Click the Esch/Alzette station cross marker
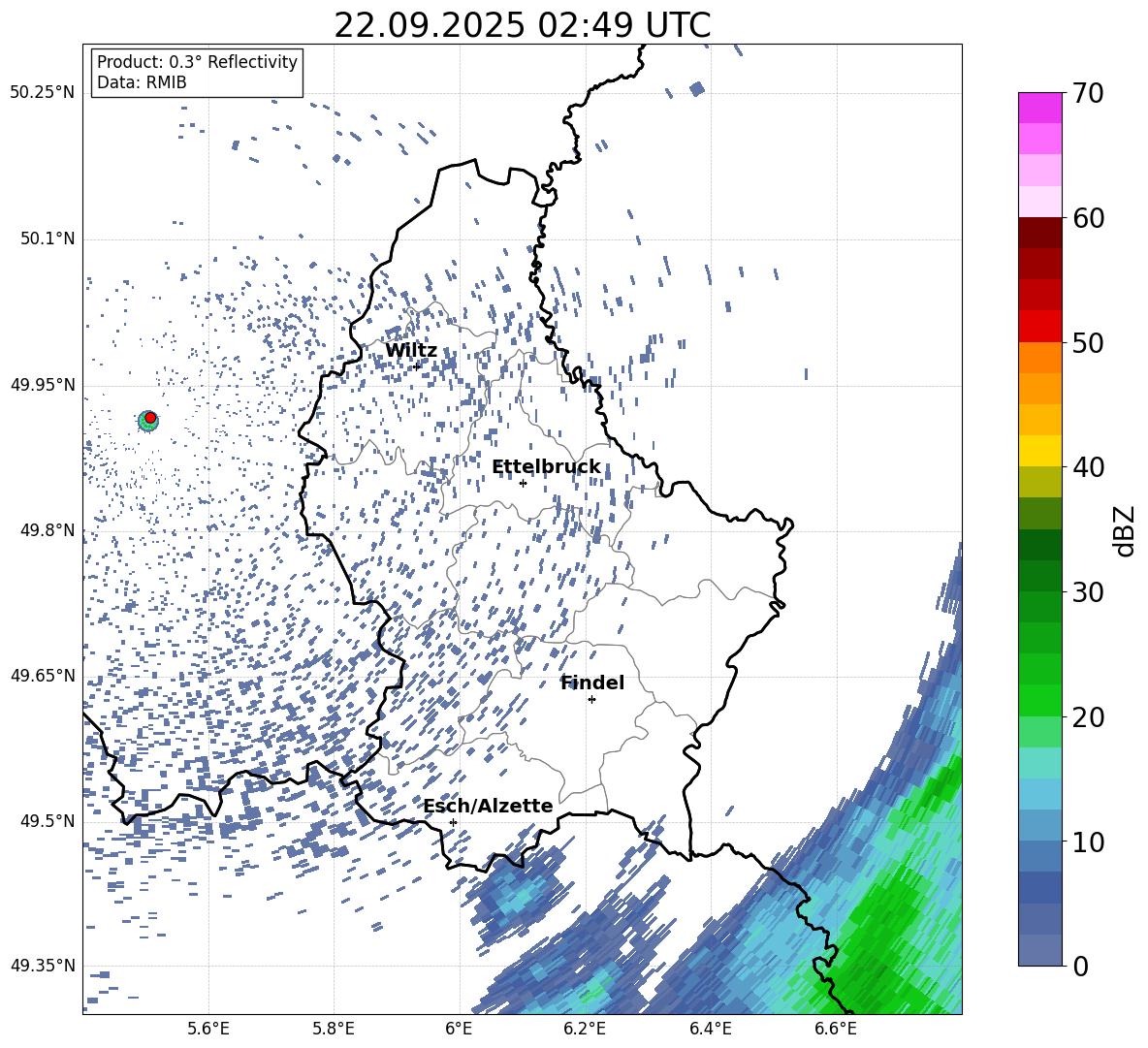1148x1048 pixels. pyautogui.click(x=453, y=822)
